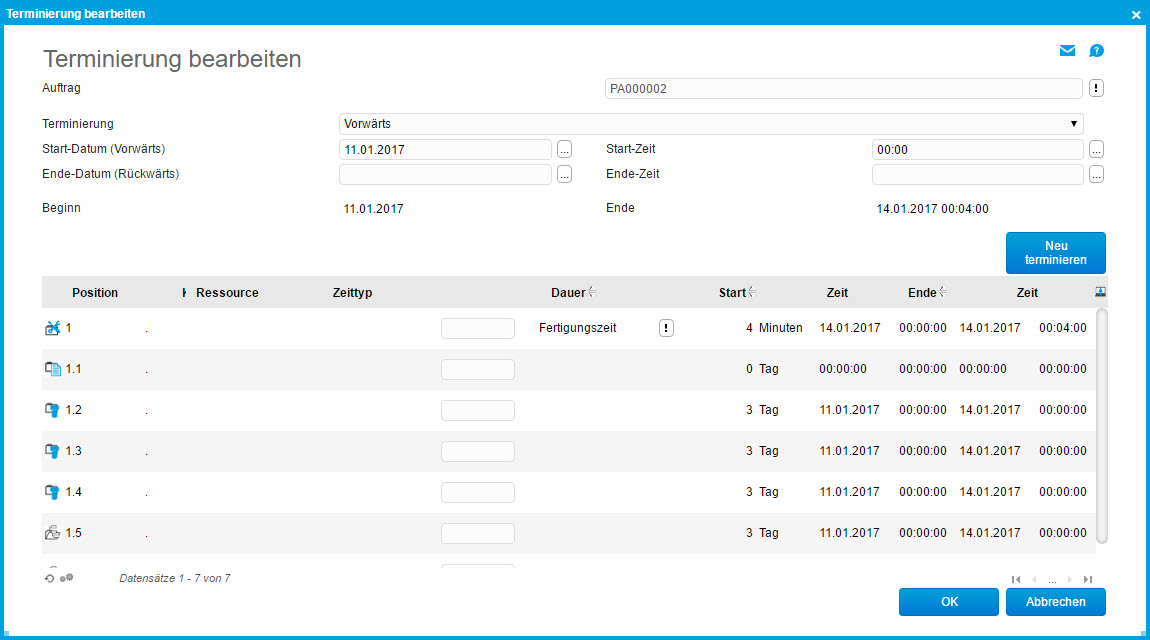Click the operation icon on position 1.2
Viewport: 1150px width, 640px height.
coord(52,409)
